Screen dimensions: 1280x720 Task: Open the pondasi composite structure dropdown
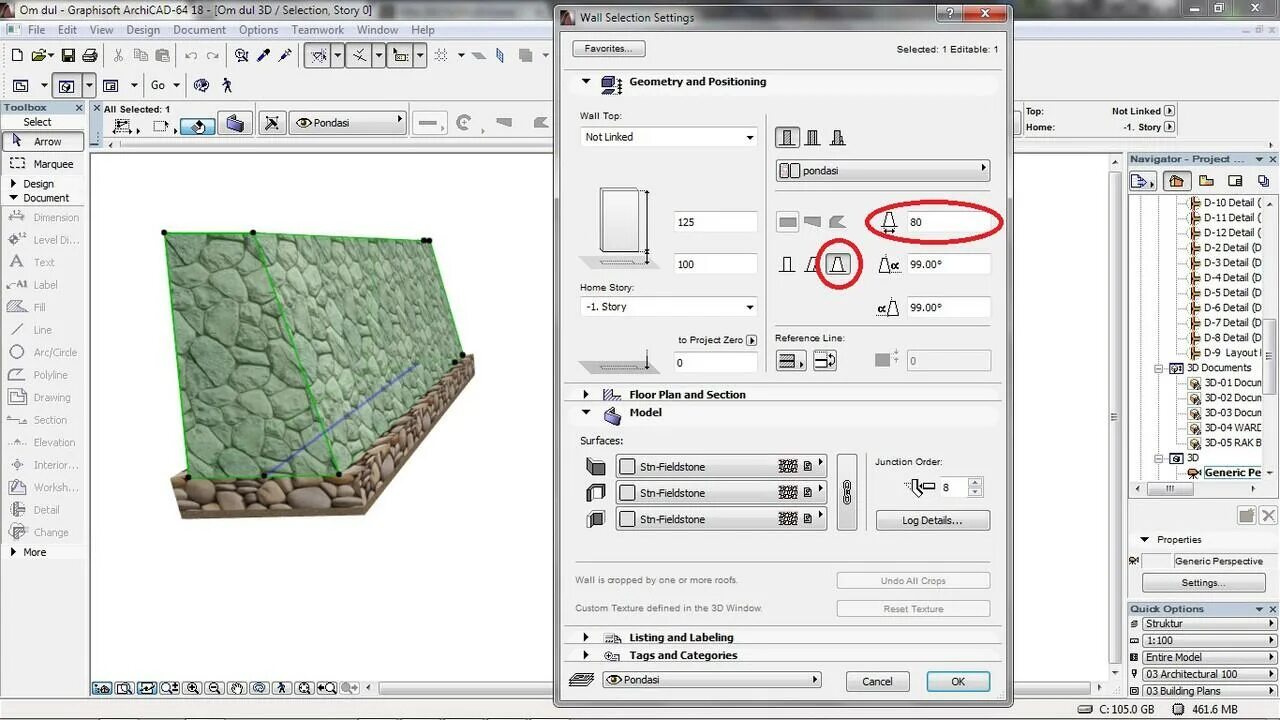pyautogui.click(x=883, y=171)
